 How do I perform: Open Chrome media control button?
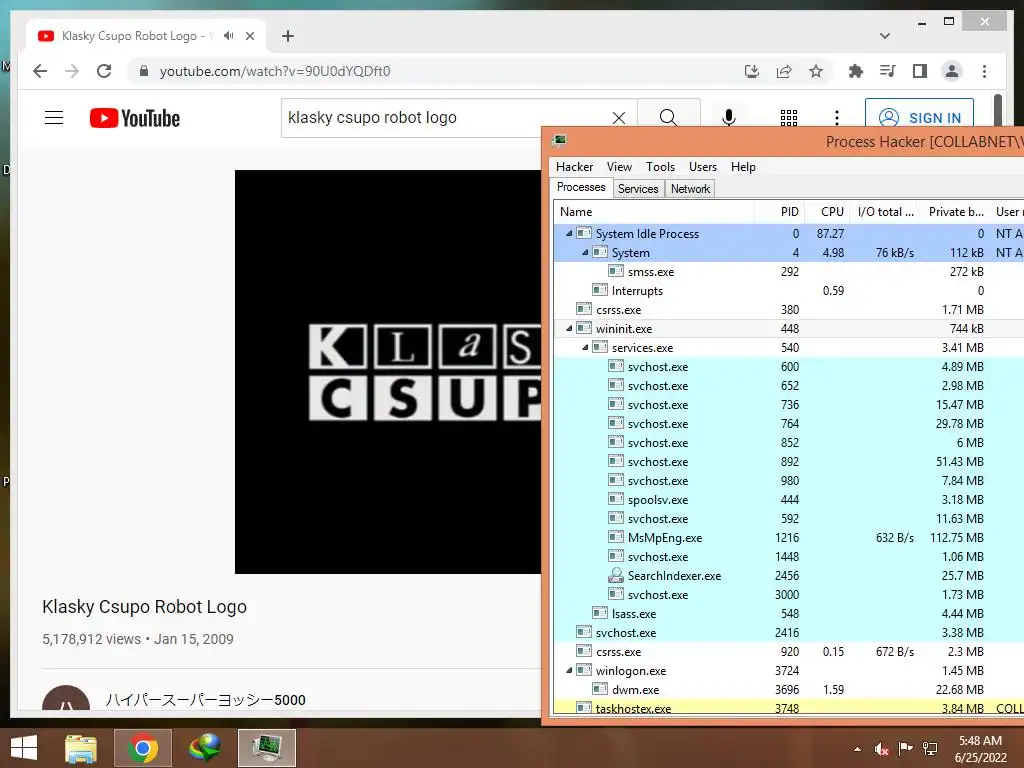pos(888,71)
